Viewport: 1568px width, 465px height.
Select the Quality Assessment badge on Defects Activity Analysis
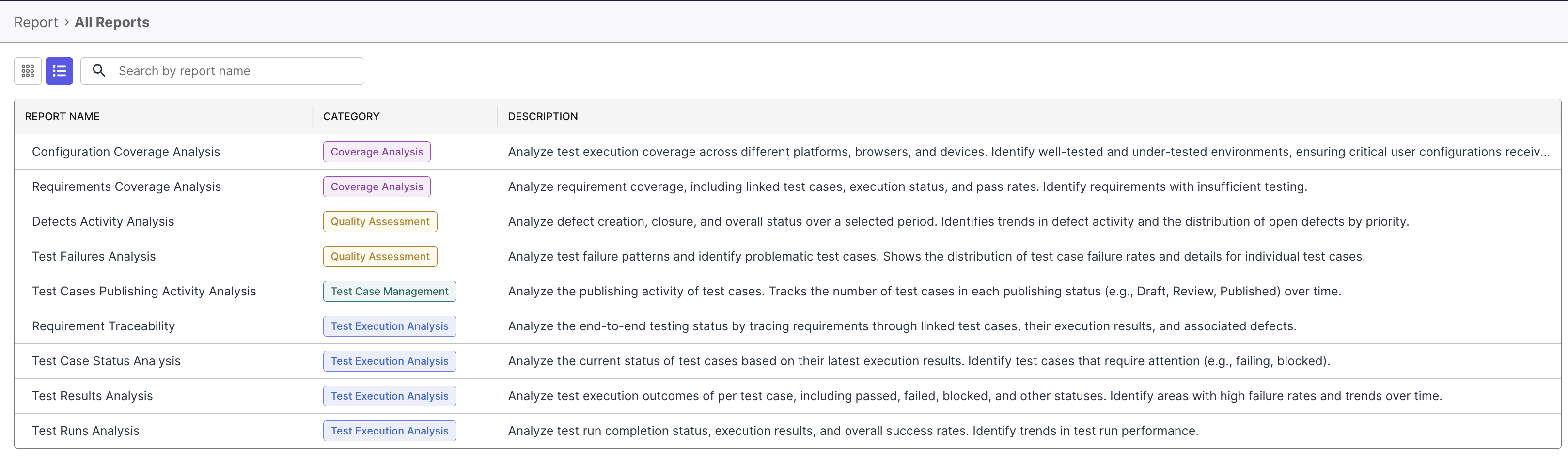[380, 221]
